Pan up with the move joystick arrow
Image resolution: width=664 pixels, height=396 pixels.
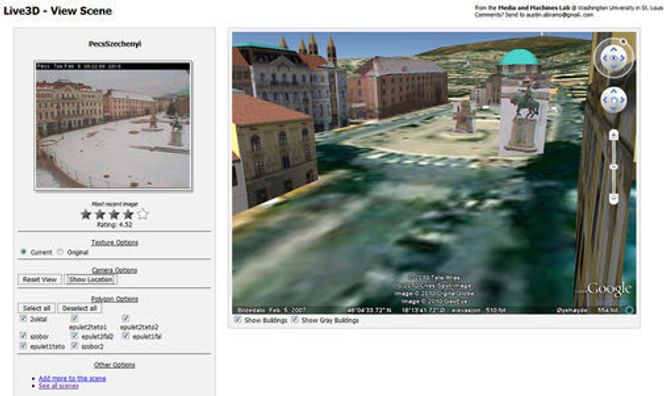pos(614,91)
